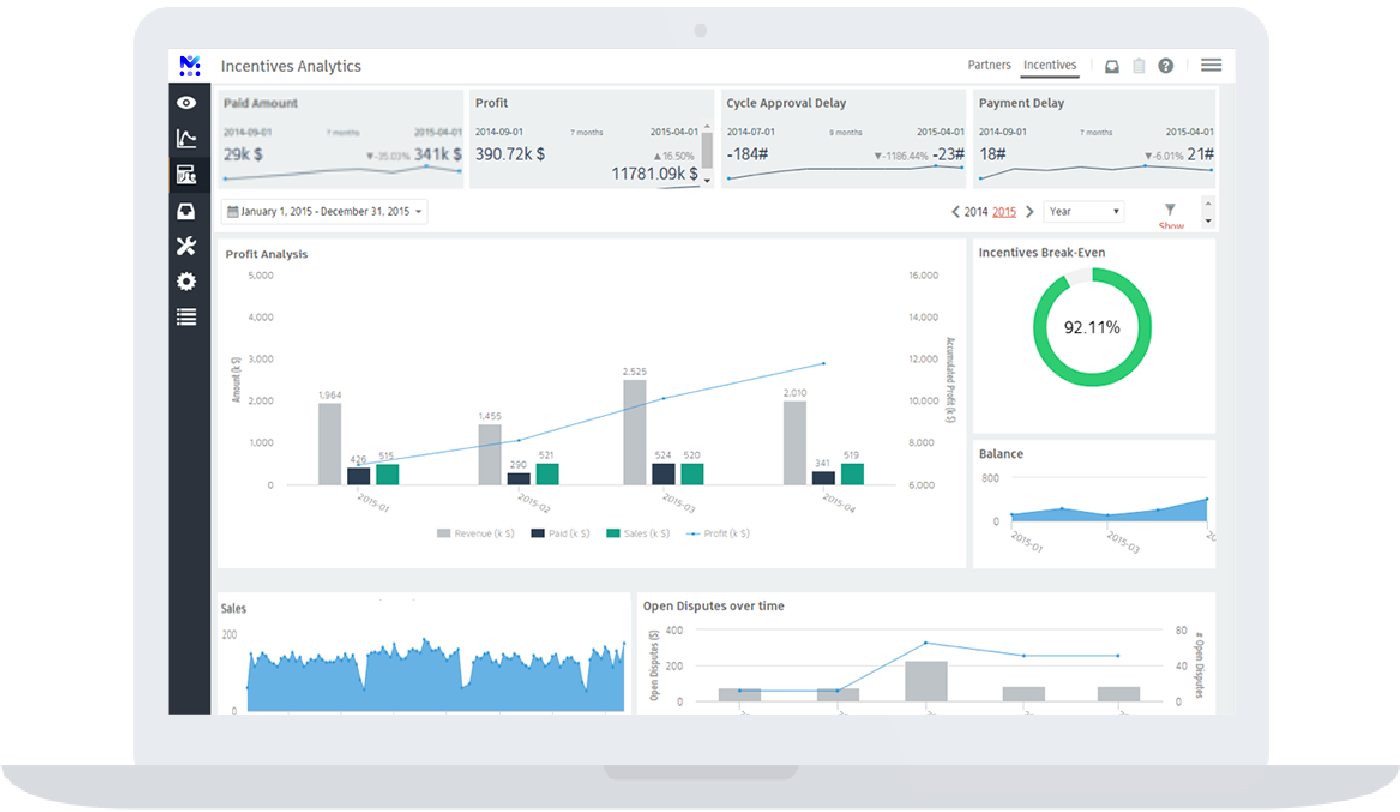
Task: Click the 92.11% Incentives Break-Even donut
Action: click(1092, 327)
